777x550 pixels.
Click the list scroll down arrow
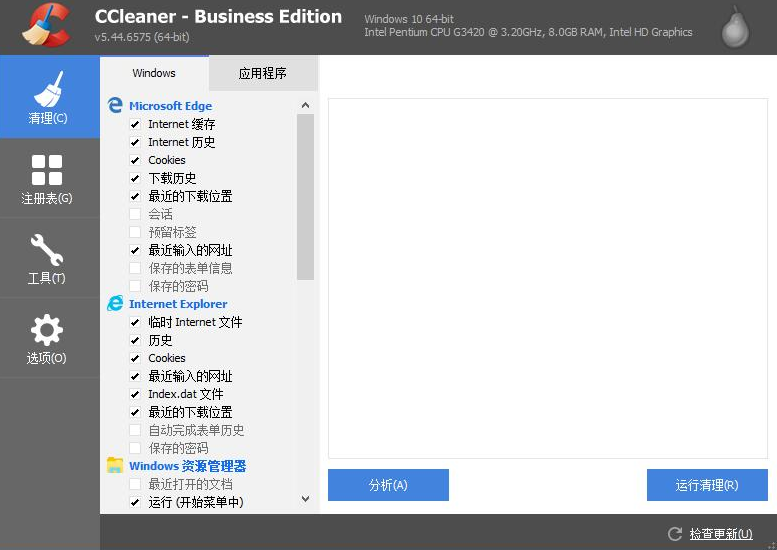tap(305, 499)
